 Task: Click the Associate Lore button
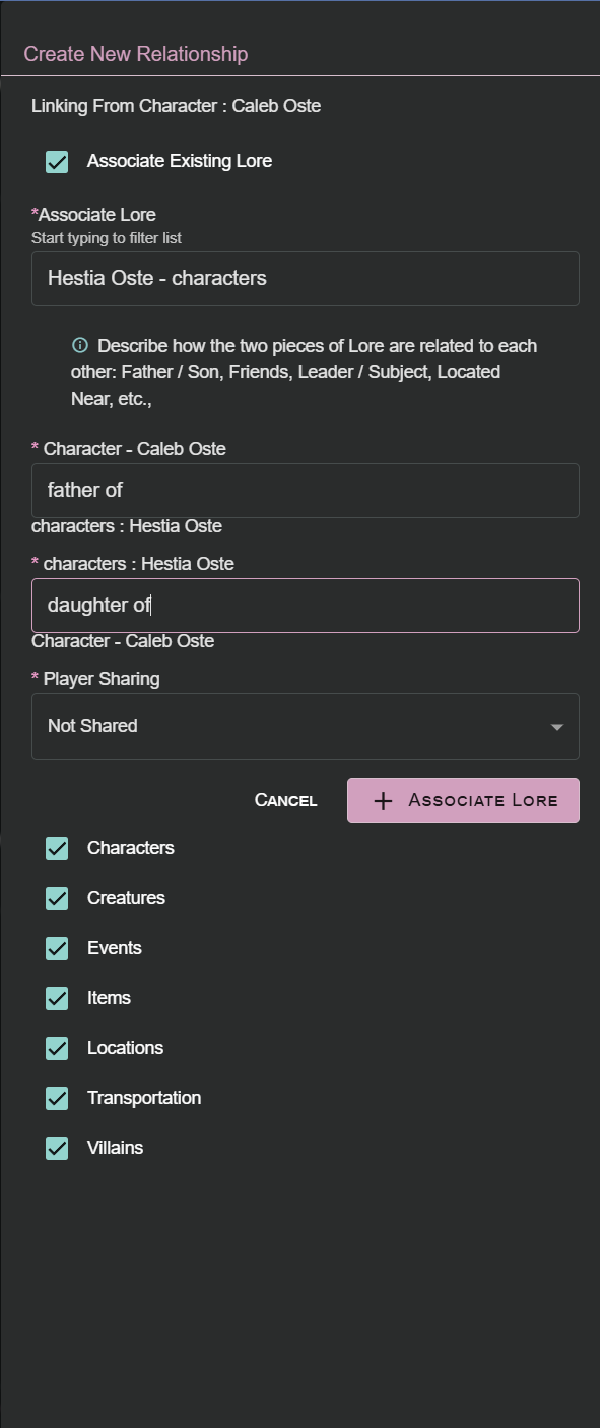[463, 799]
